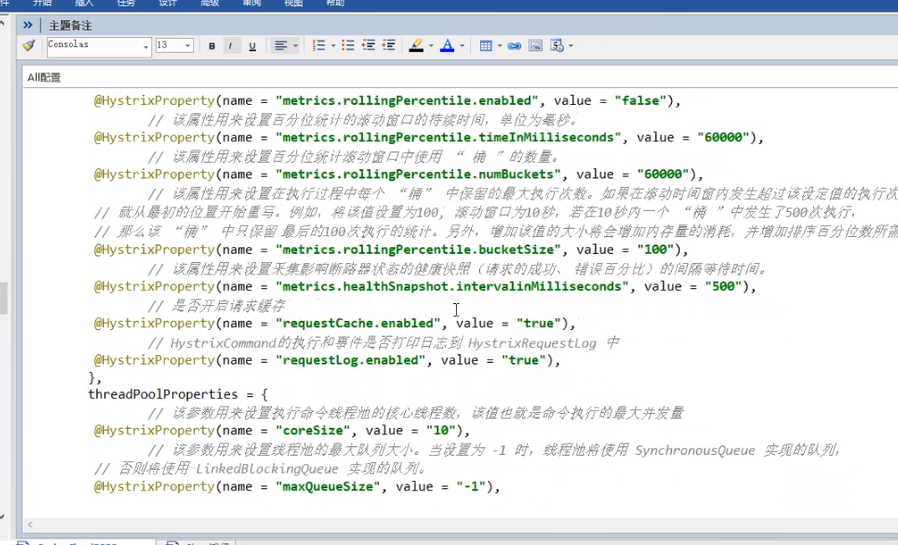Toggle underline formatting
Image resolution: width=898 pixels, height=545 pixels.
(x=252, y=46)
